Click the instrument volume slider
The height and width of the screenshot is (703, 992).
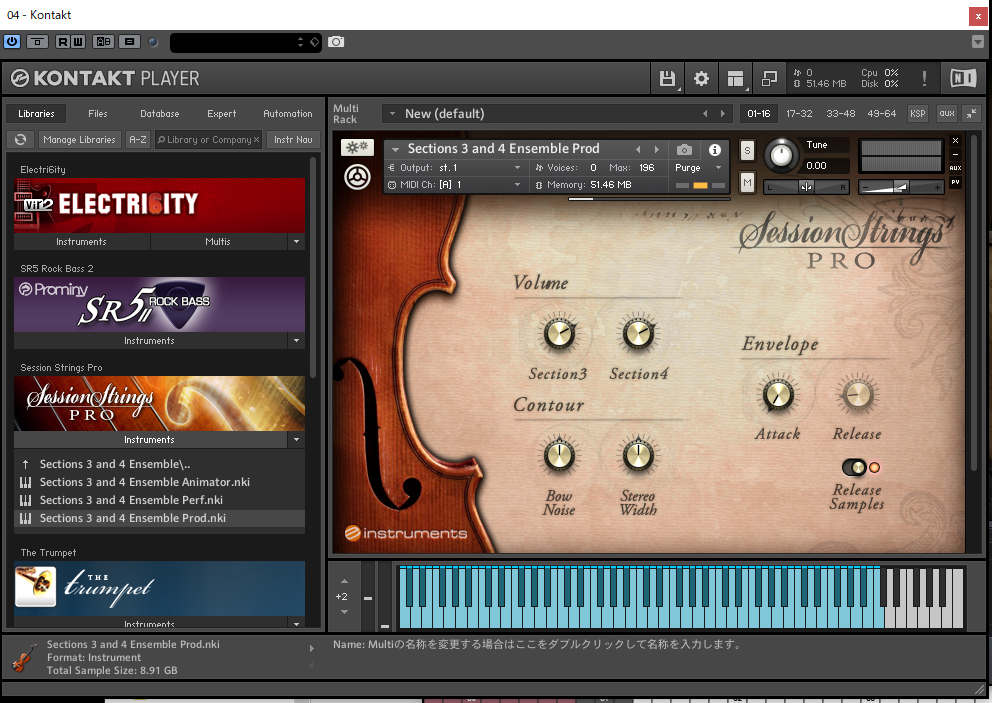(901, 187)
